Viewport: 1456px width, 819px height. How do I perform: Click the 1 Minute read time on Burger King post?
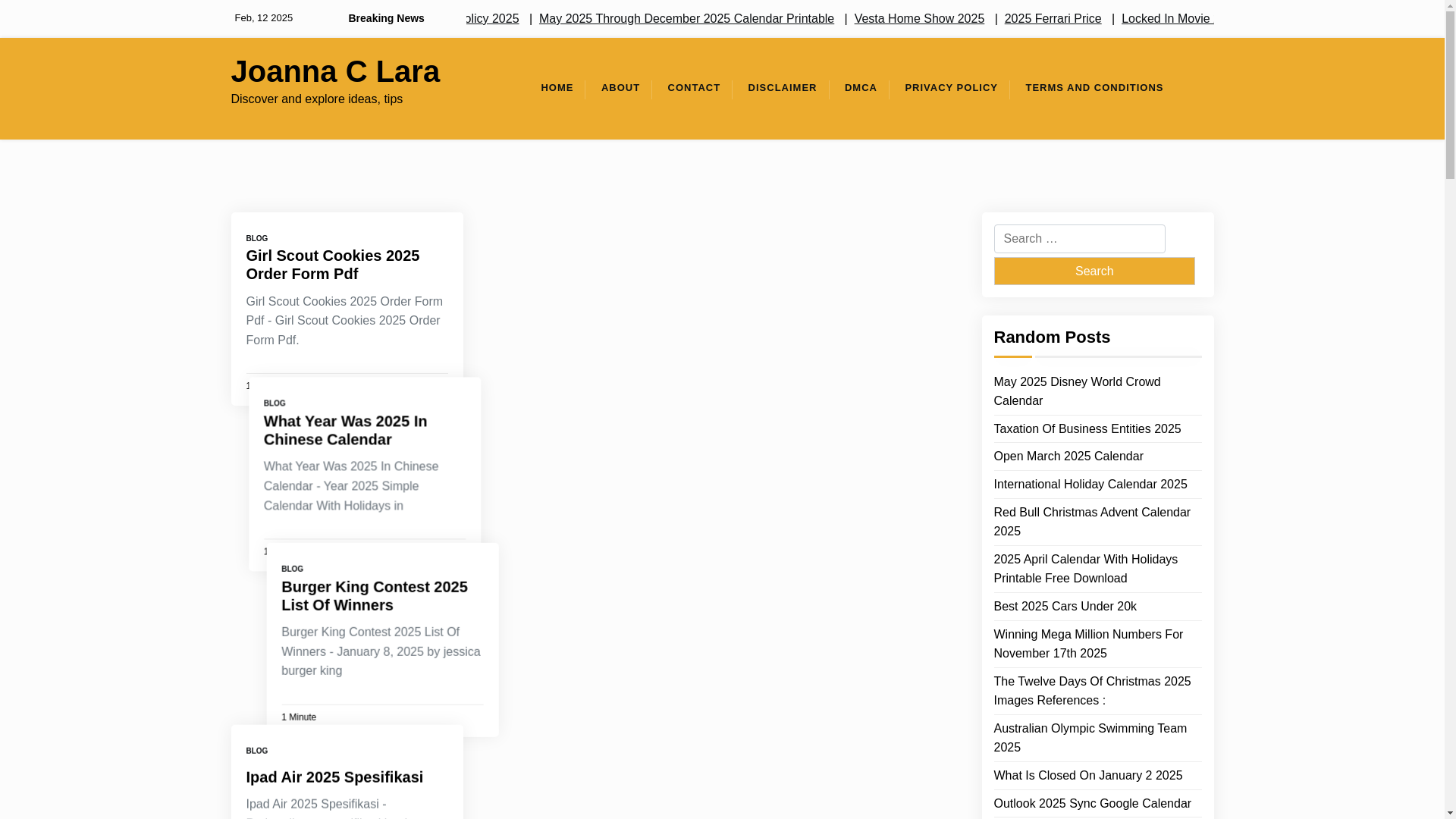[x=299, y=717]
